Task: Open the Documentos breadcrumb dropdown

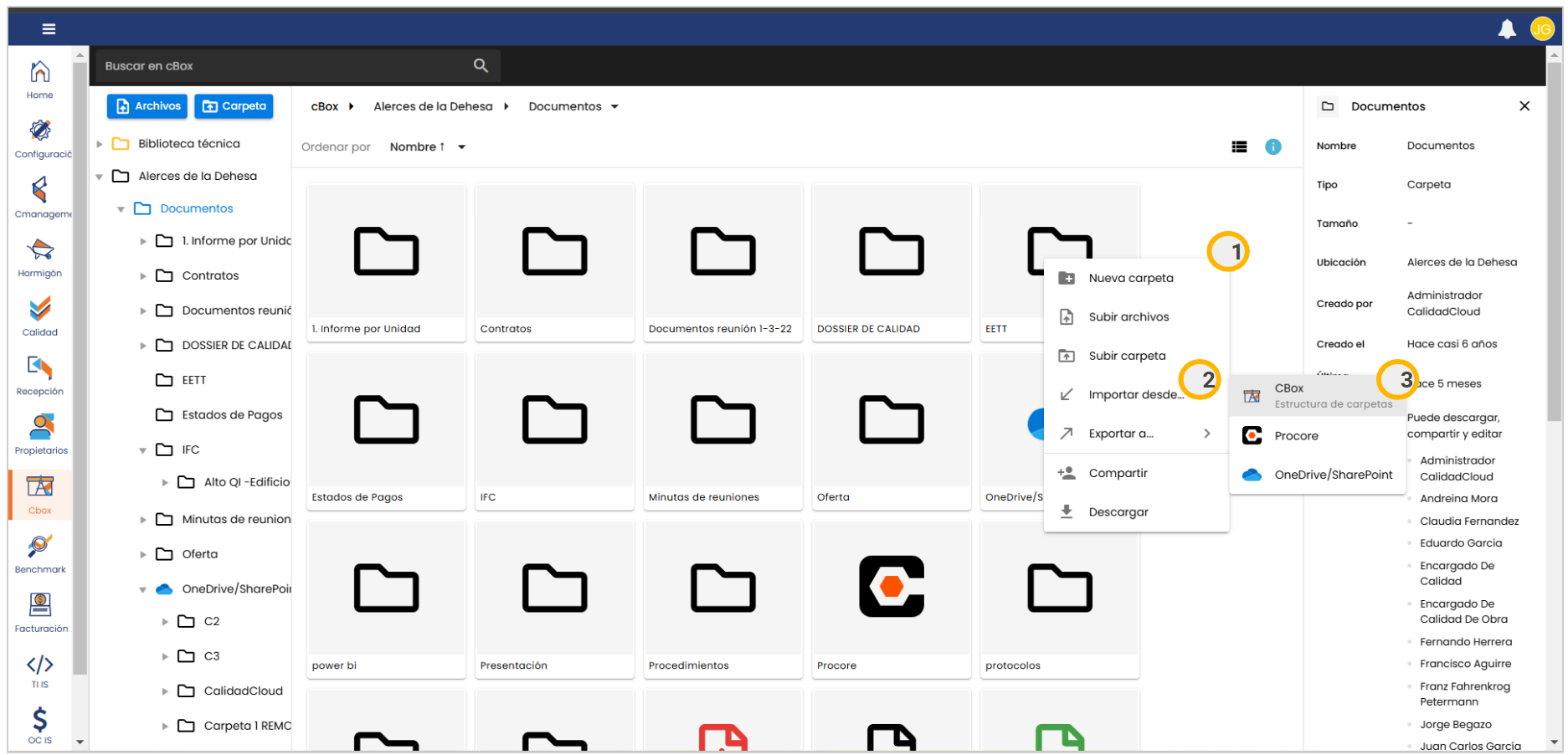Action: point(614,107)
